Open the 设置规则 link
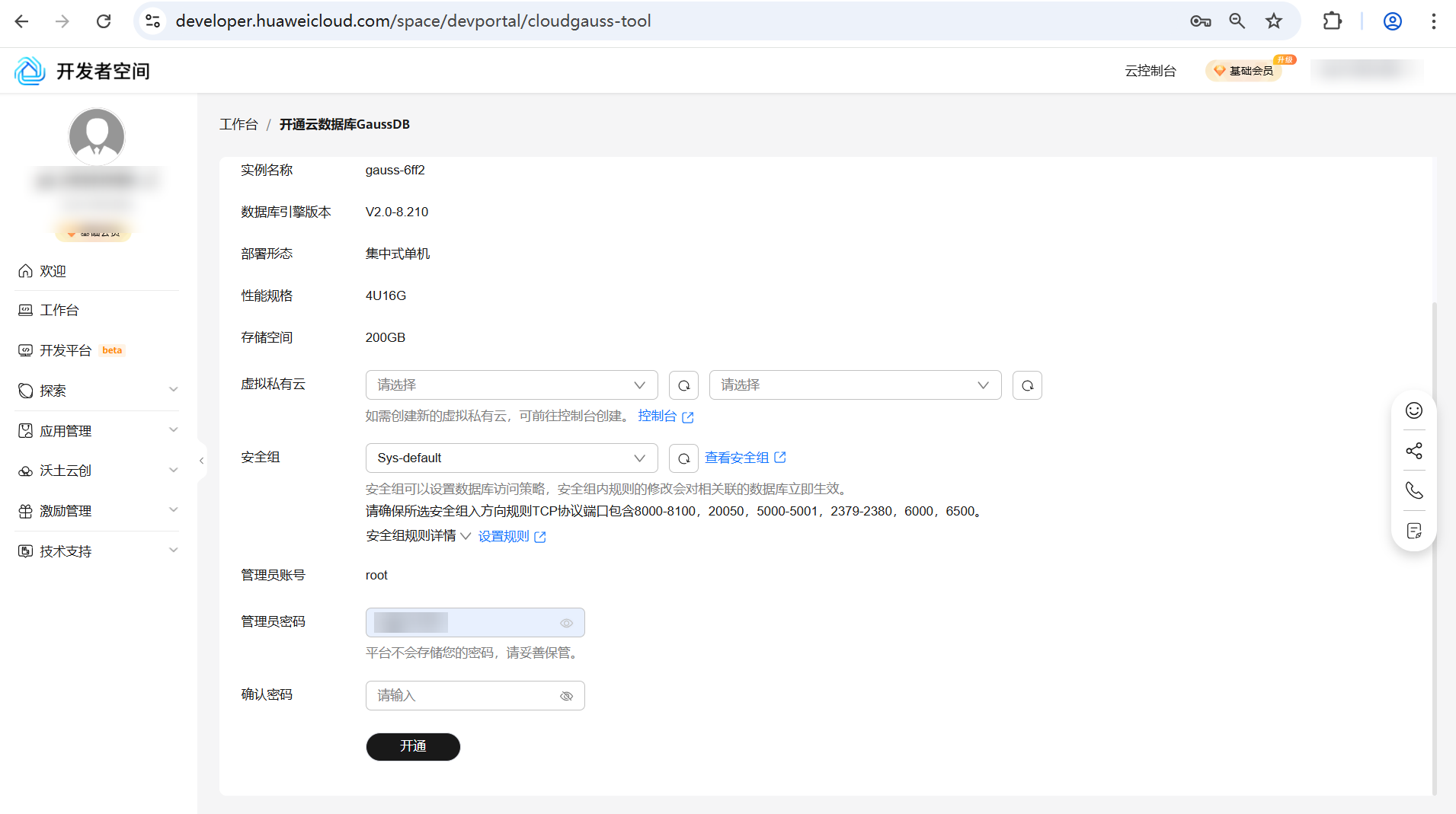Image resolution: width=1456 pixels, height=814 pixels. [x=512, y=537]
